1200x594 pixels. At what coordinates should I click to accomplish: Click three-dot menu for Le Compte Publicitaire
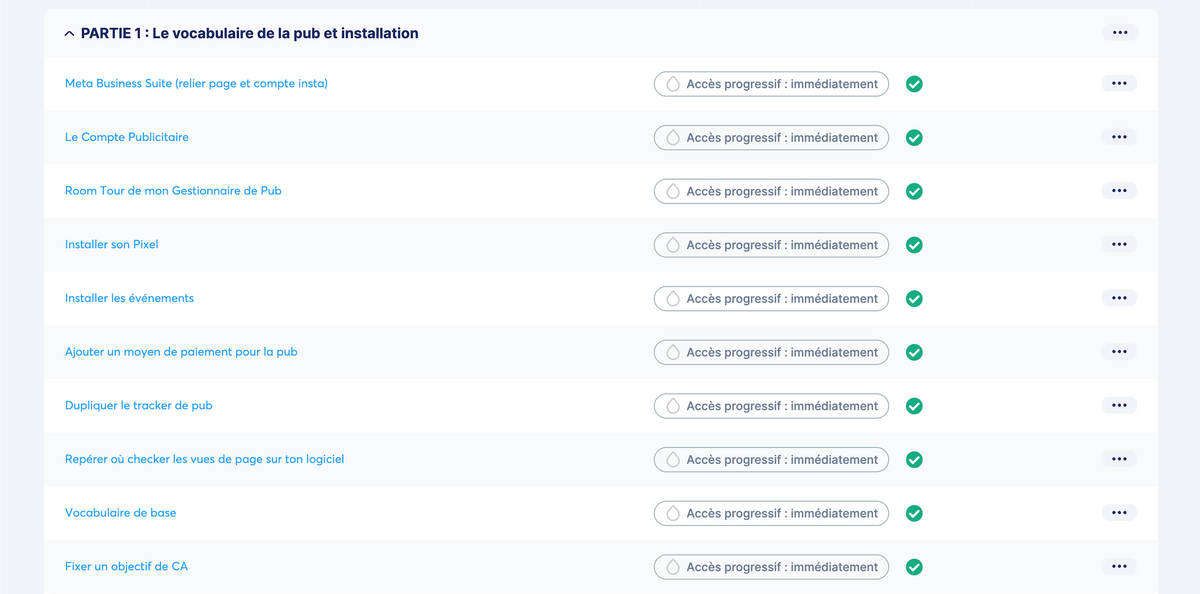(x=1119, y=137)
